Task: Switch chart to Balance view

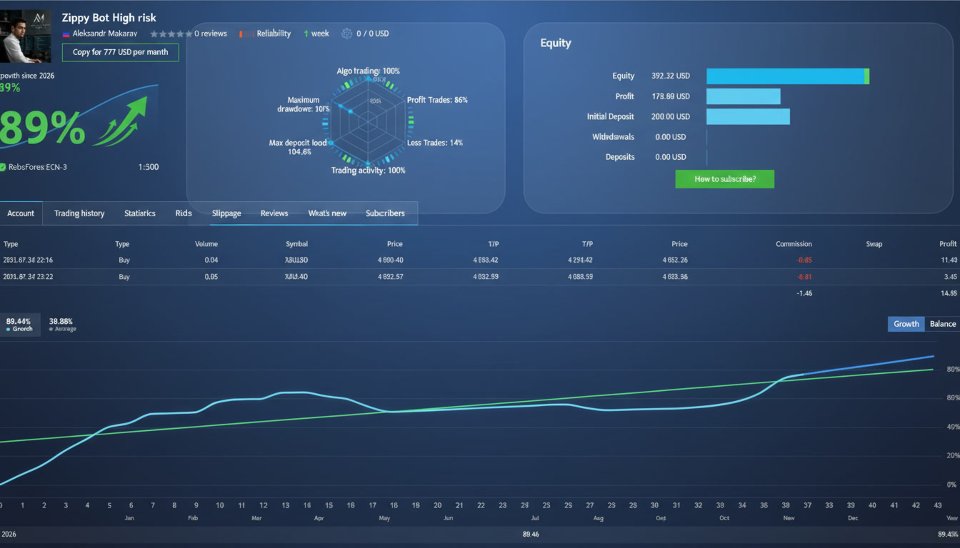Action: (942, 324)
